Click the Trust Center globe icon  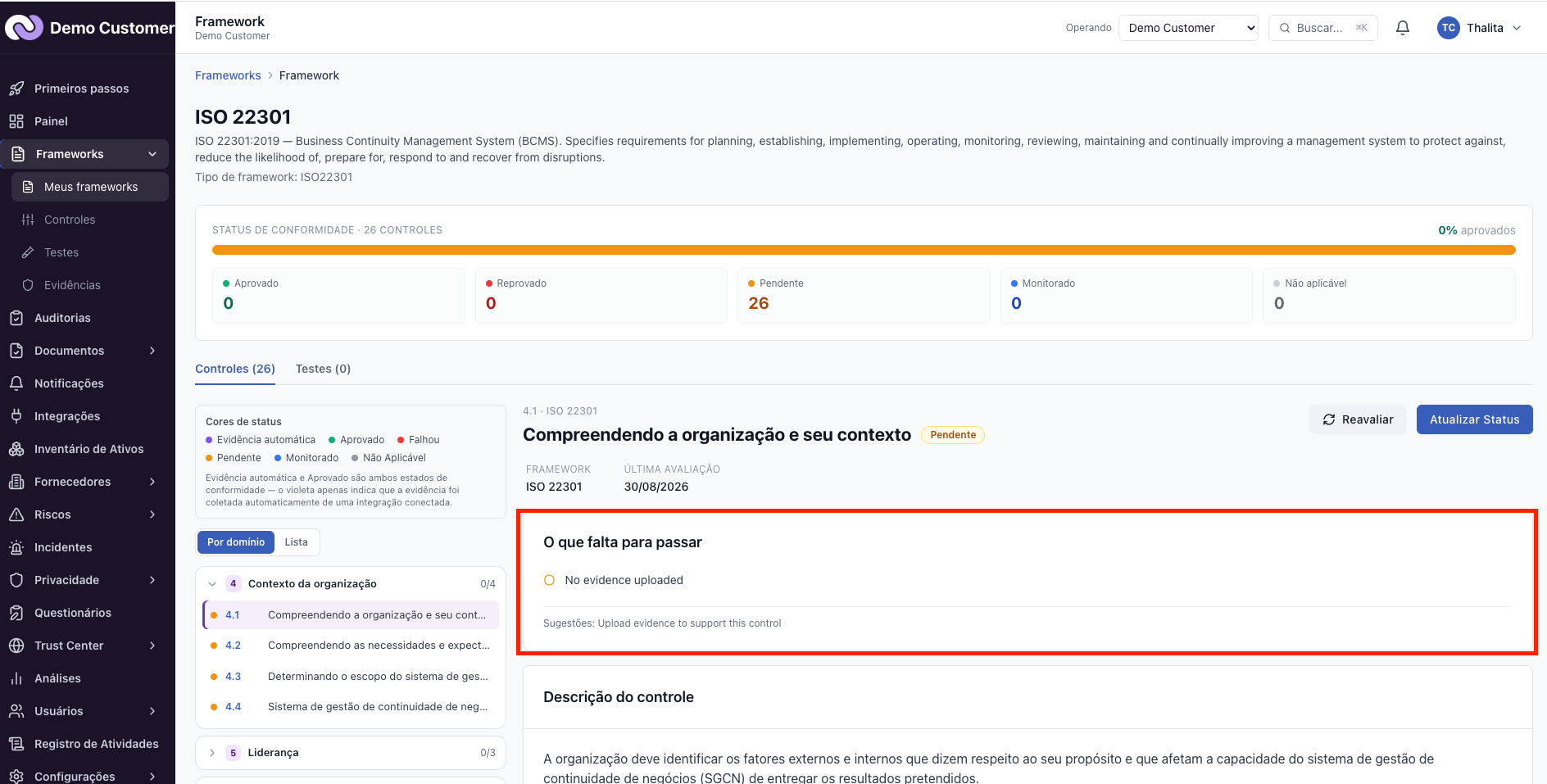[x=16, y=646]
